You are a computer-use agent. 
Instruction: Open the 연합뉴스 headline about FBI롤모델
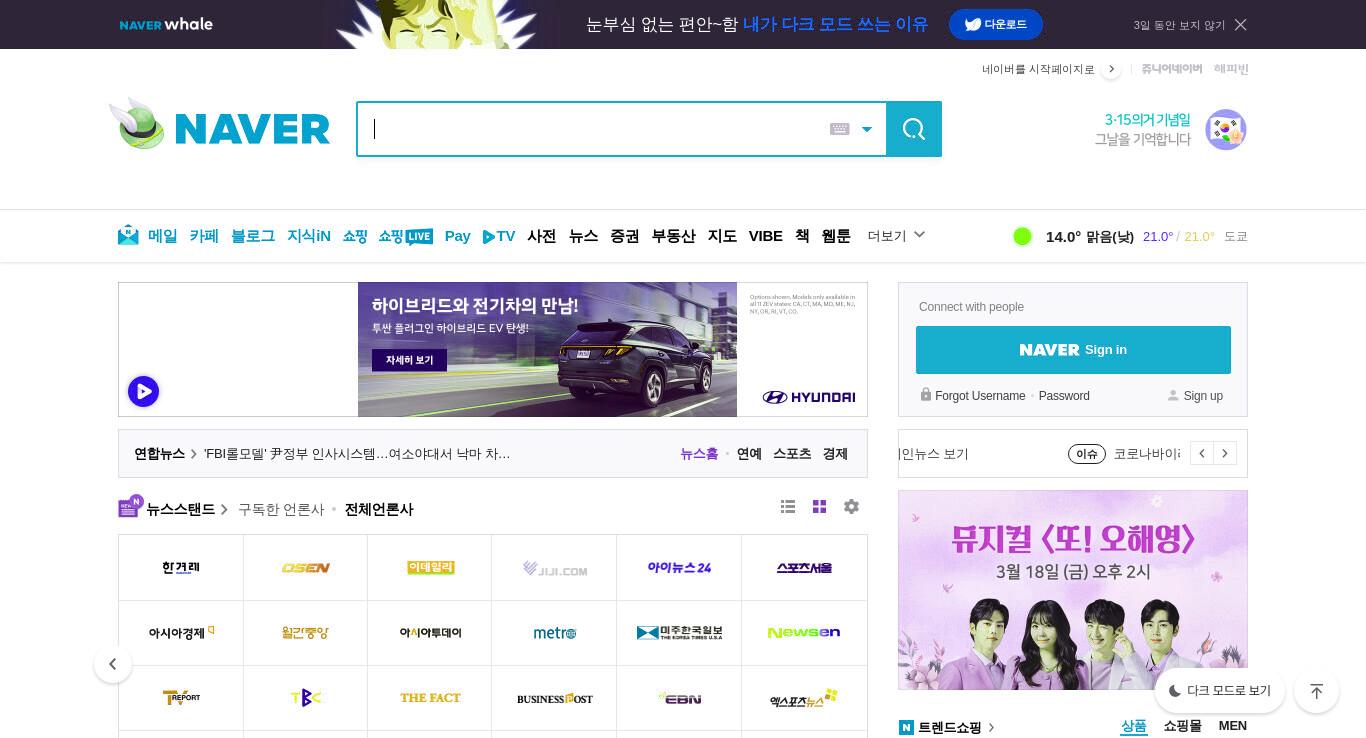(x=357, y=454)
